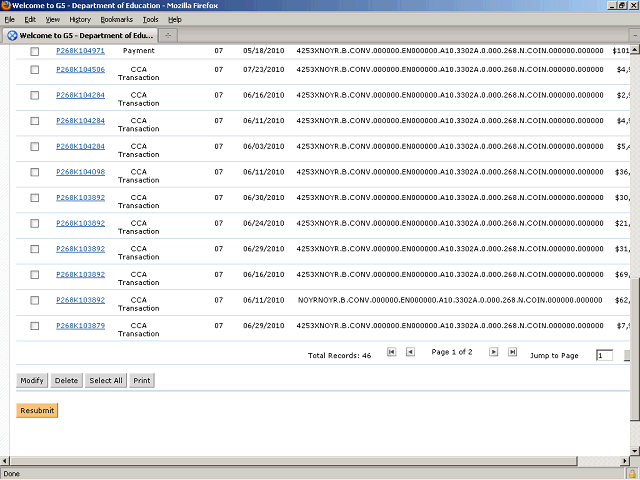Open the History menu
This screenshot has height=480, width=640.
[x=80, y=19]
